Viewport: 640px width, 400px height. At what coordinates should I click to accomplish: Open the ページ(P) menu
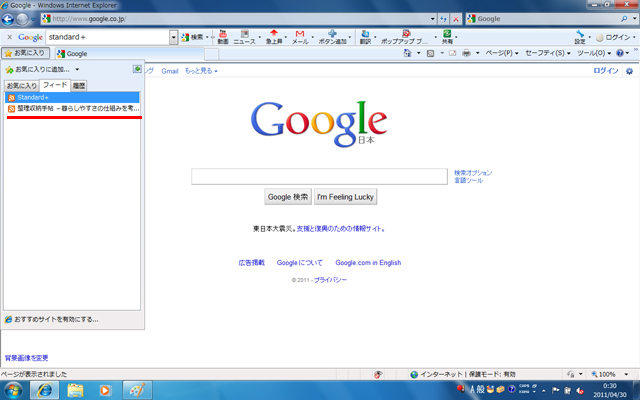tap(502, 53)
